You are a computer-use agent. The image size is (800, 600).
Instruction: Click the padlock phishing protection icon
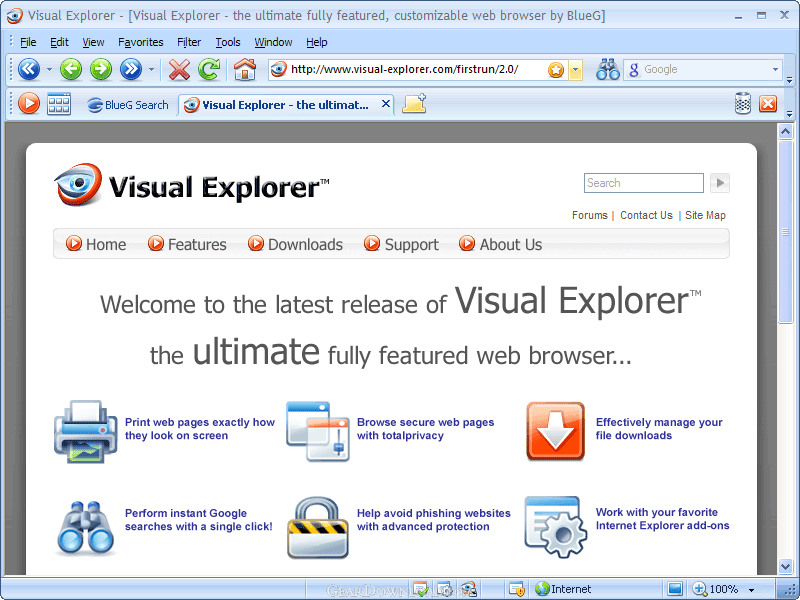pos(318,528)
